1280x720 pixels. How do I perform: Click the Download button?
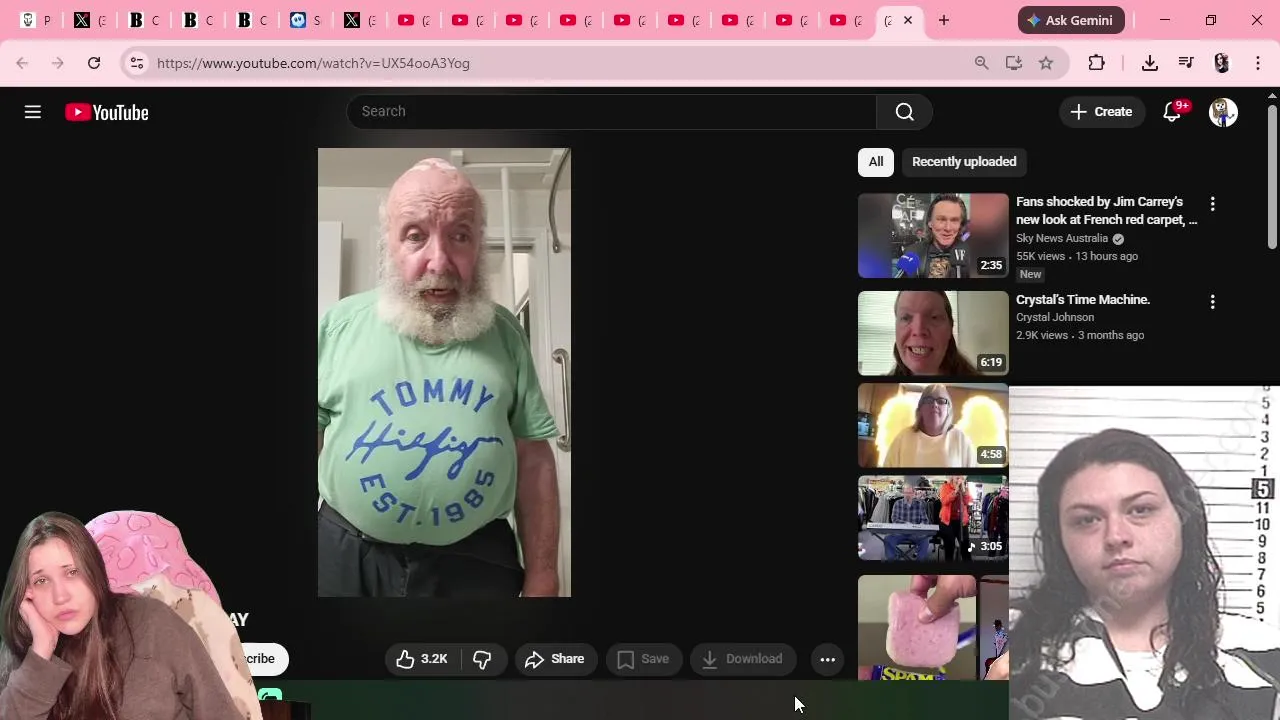743,659
